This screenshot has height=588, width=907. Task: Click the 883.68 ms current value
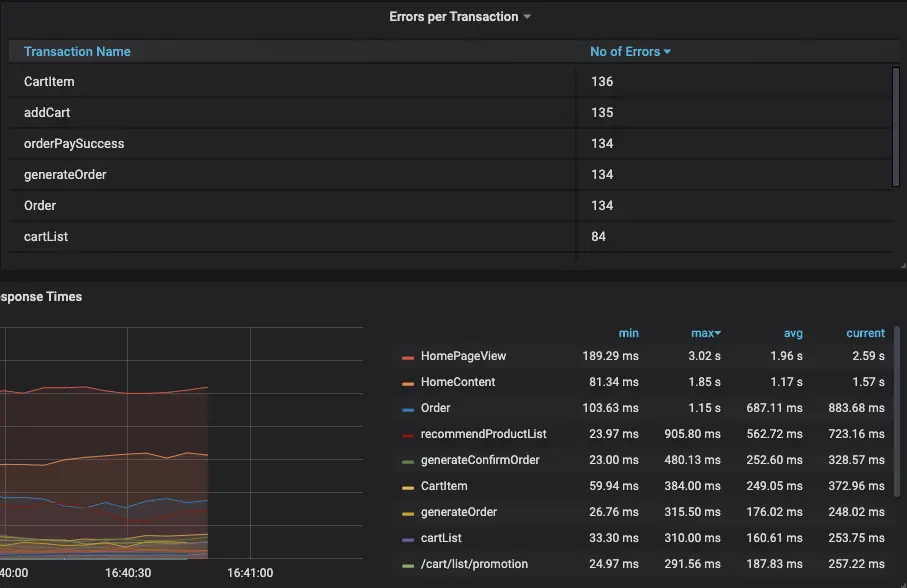[x=856, y=408]
